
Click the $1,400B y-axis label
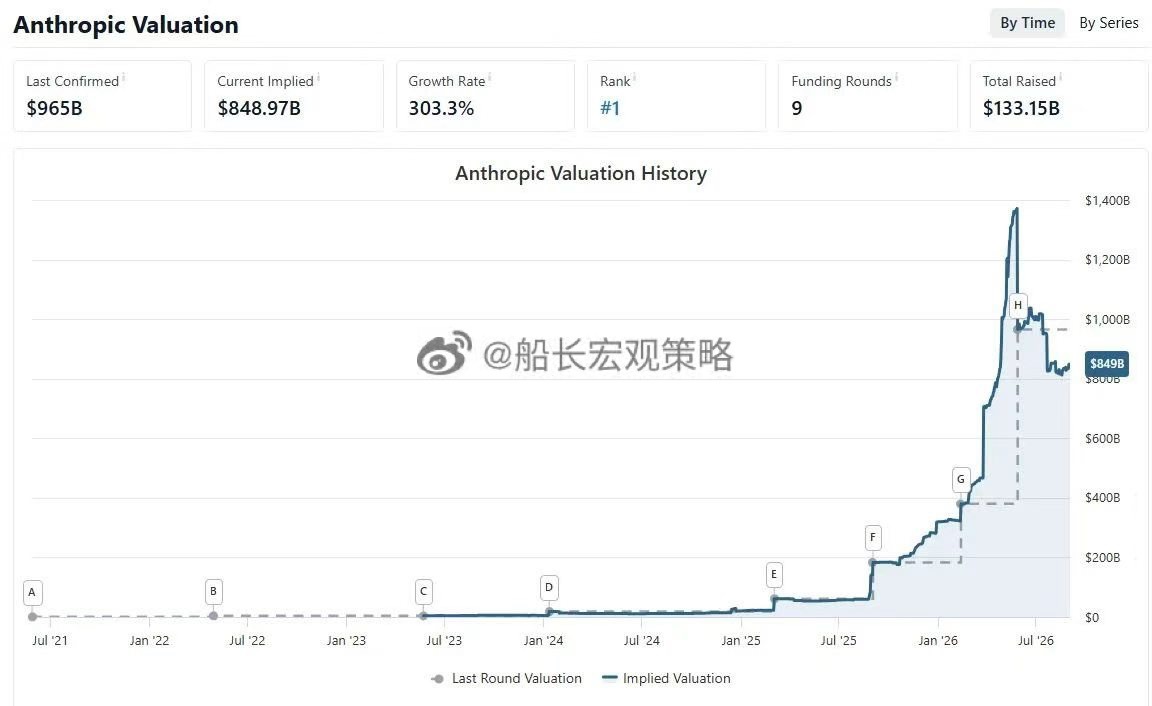[x=1107, y=201]
